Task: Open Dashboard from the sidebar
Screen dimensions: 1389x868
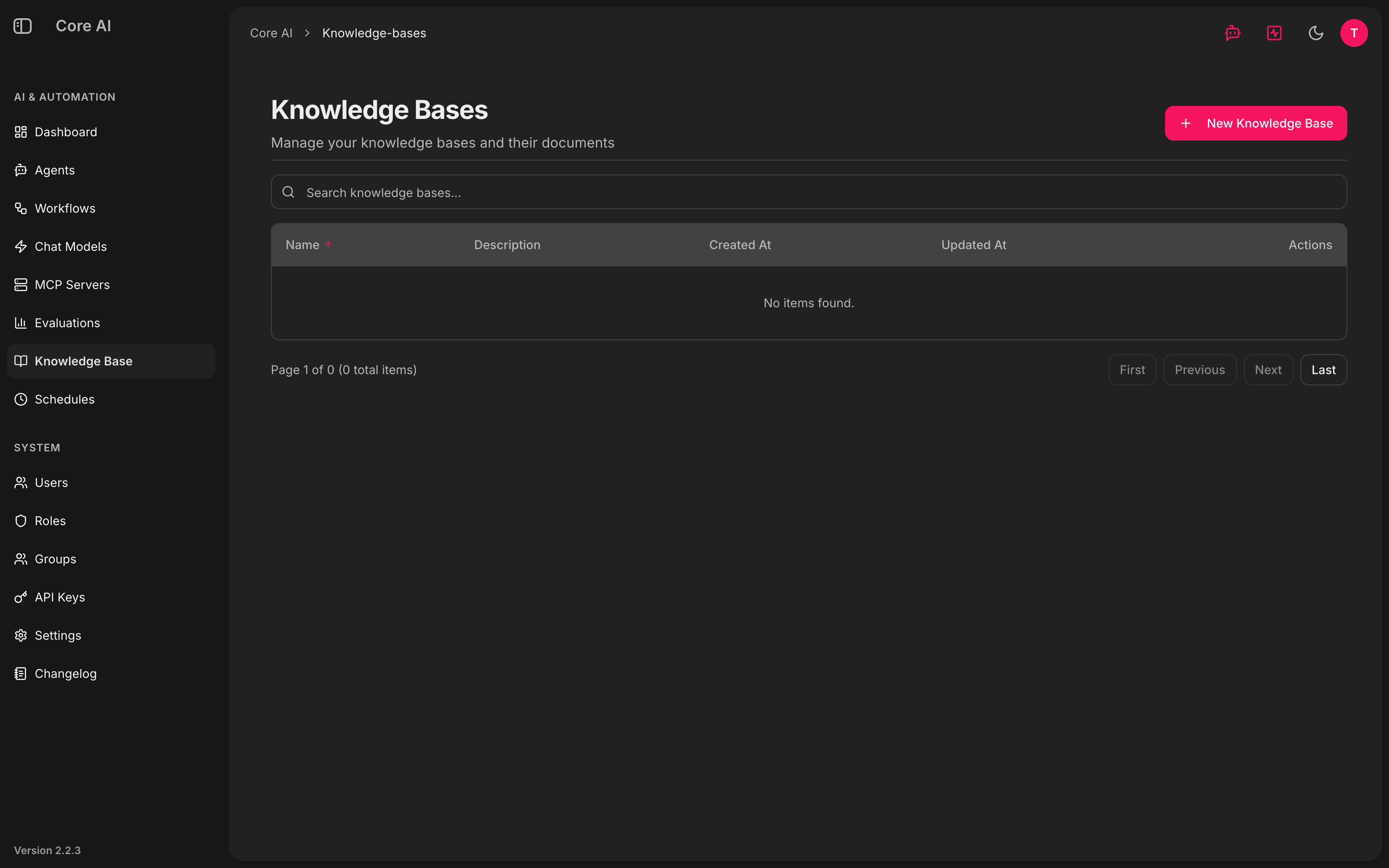Action: pyautogui.click(x=111, y=132)
